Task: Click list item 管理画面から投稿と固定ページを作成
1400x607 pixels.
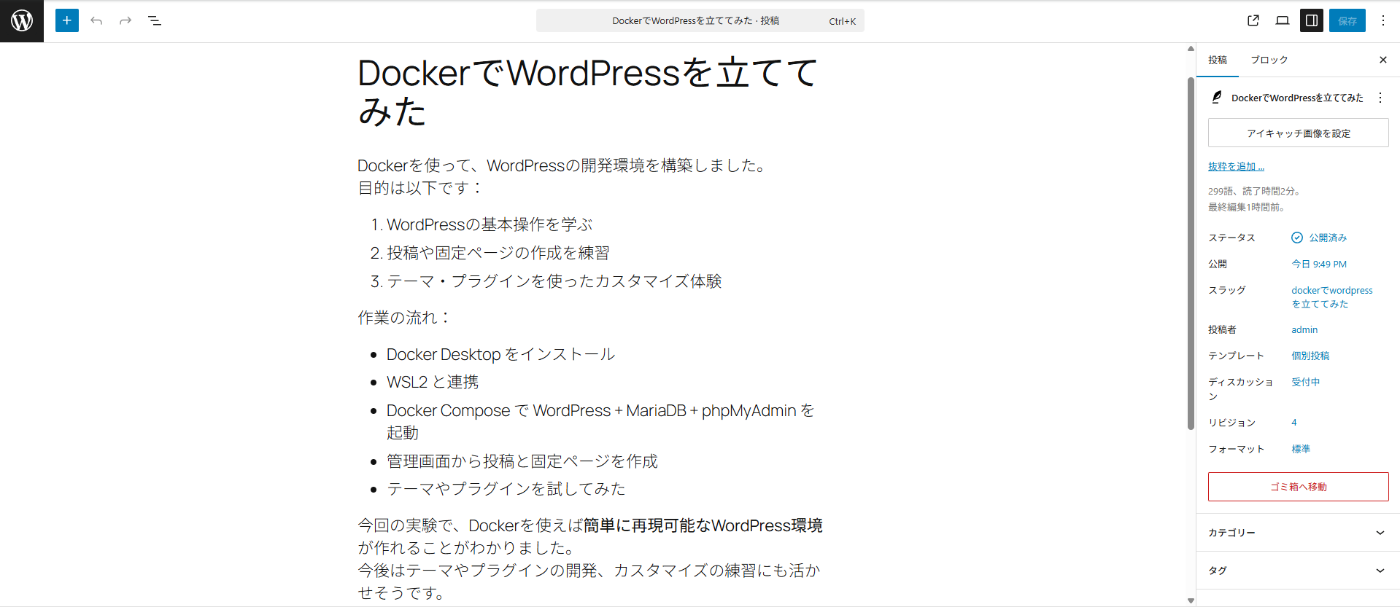Action: coord(522,461)
